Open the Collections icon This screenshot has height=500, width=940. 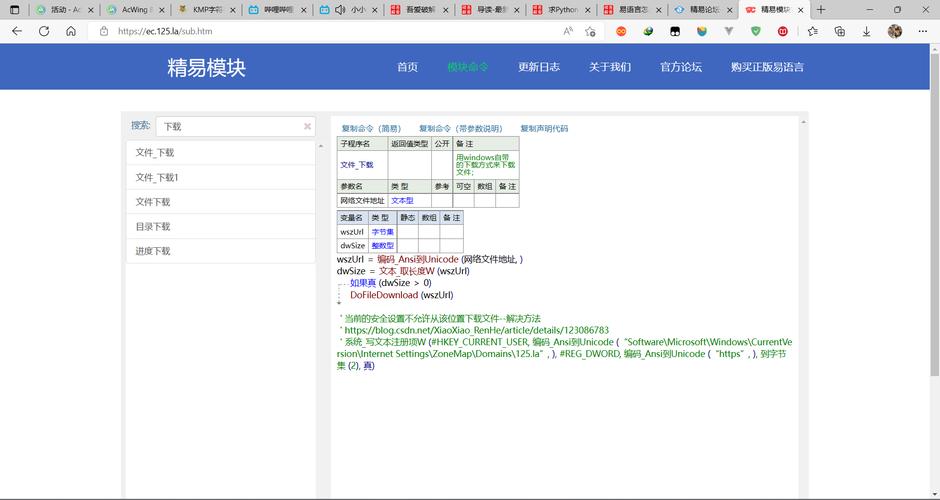click(840, 31)
